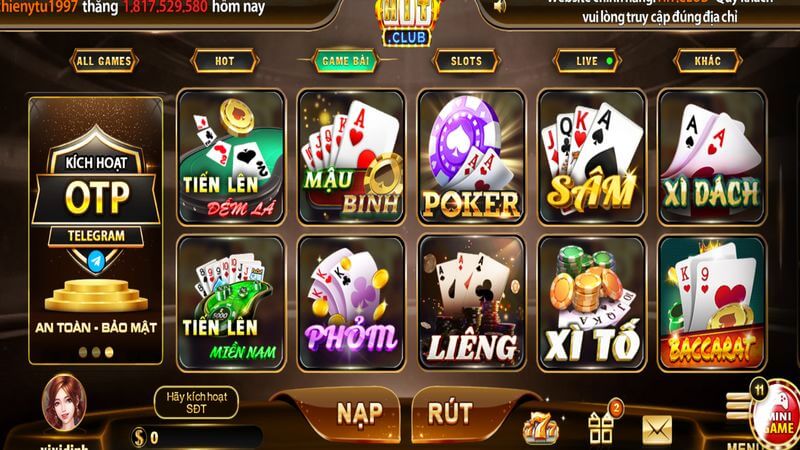800x450 pixels.
Task: Launch the Mậu Binh card game
Action: tap(351, 157)
